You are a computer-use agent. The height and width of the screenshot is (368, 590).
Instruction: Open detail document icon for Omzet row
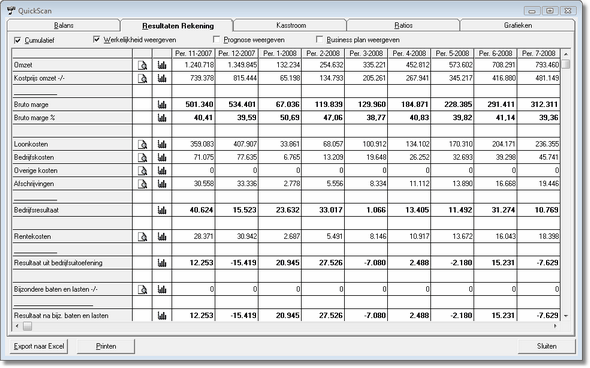tap(142, 65)
